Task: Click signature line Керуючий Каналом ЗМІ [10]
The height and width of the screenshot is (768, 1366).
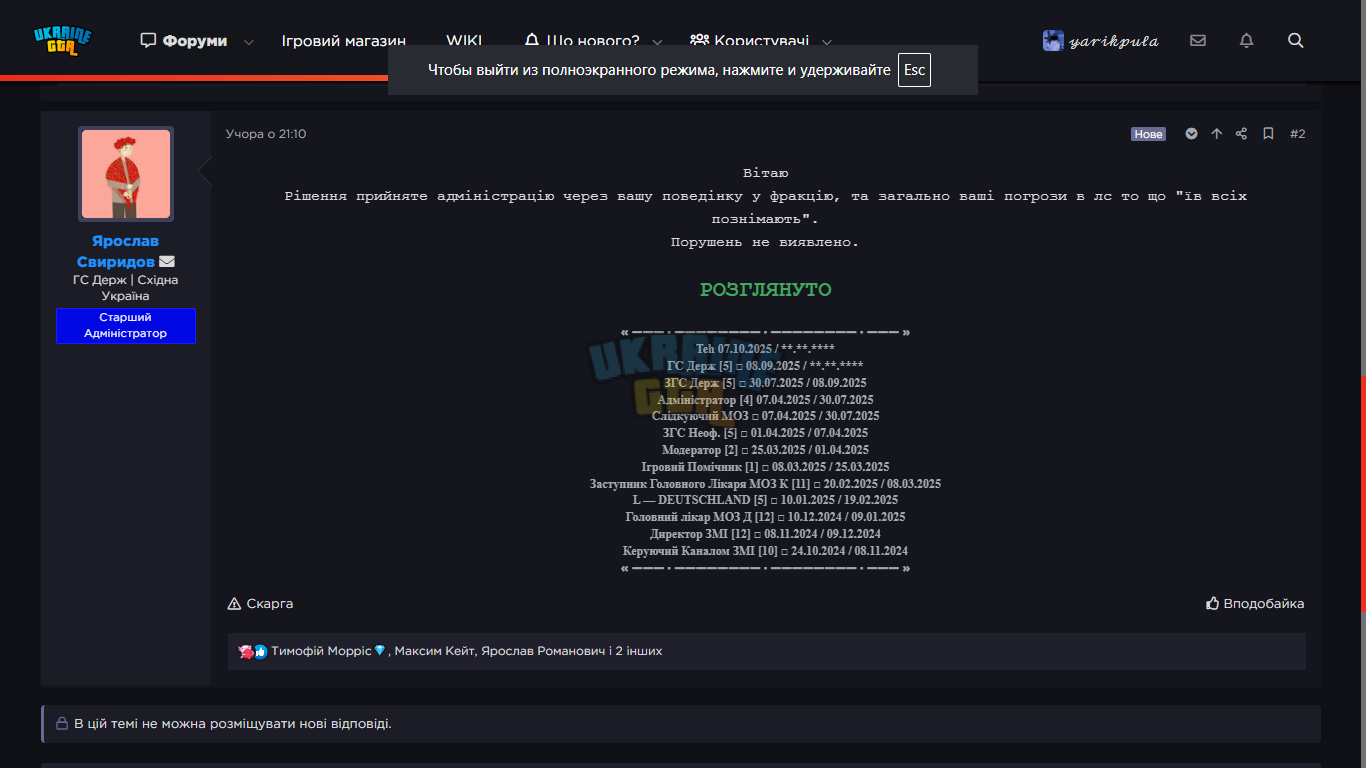Action: (x=766, y=551)
